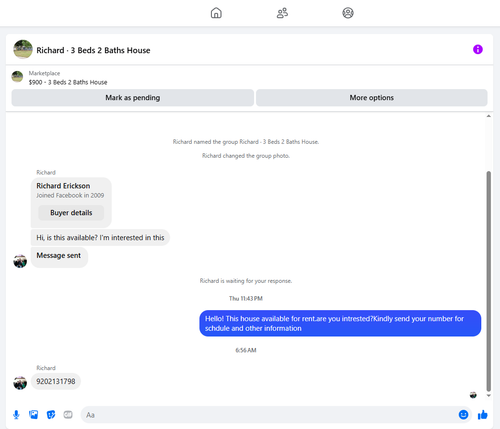View Buyer details for Richard Erickson
500x429 pixels.
(x=71, y=213)
